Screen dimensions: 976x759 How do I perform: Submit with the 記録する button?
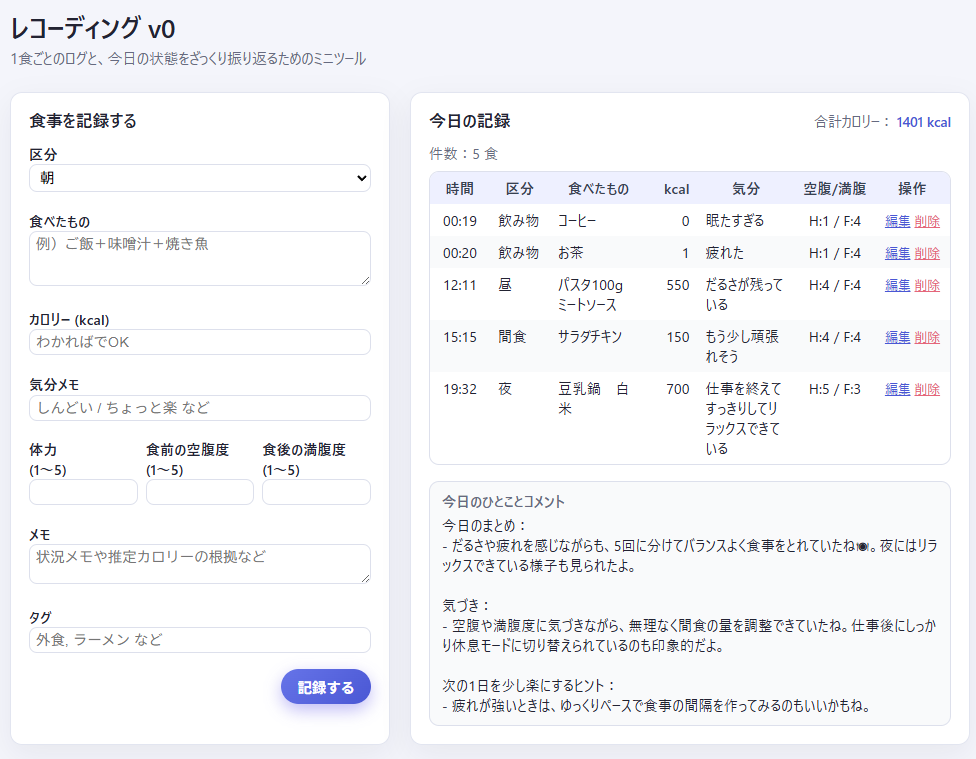pyautogui.click(x=326, y=687)
